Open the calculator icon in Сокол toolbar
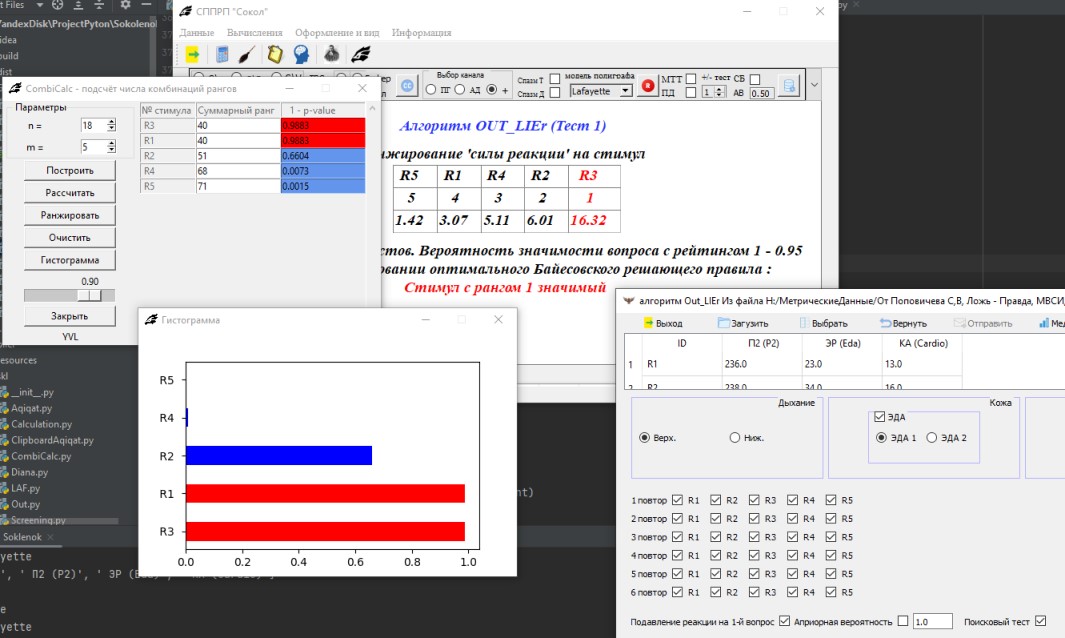The height and width of the screenshot is (638, 1065). pos(222,54)
